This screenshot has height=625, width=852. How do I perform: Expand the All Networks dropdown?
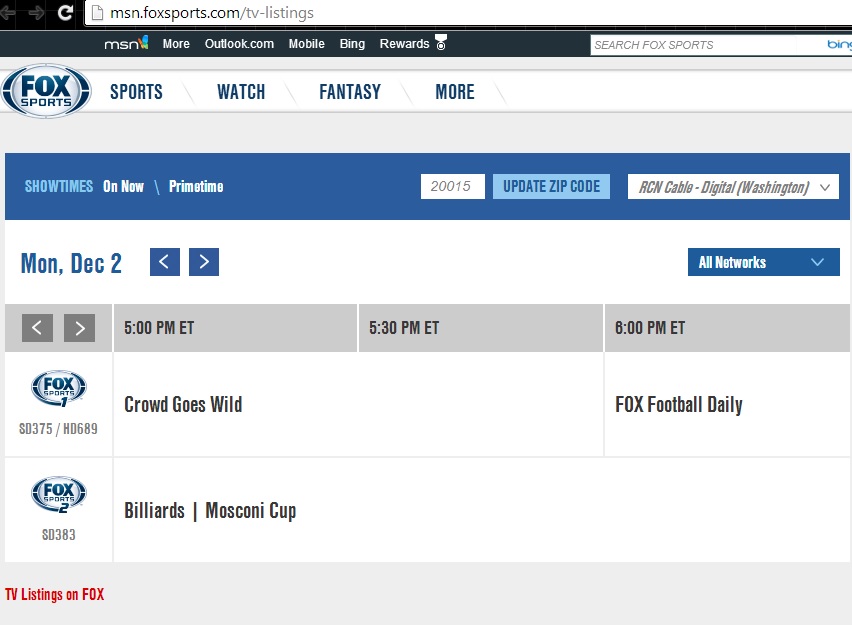tap(763, 262)
